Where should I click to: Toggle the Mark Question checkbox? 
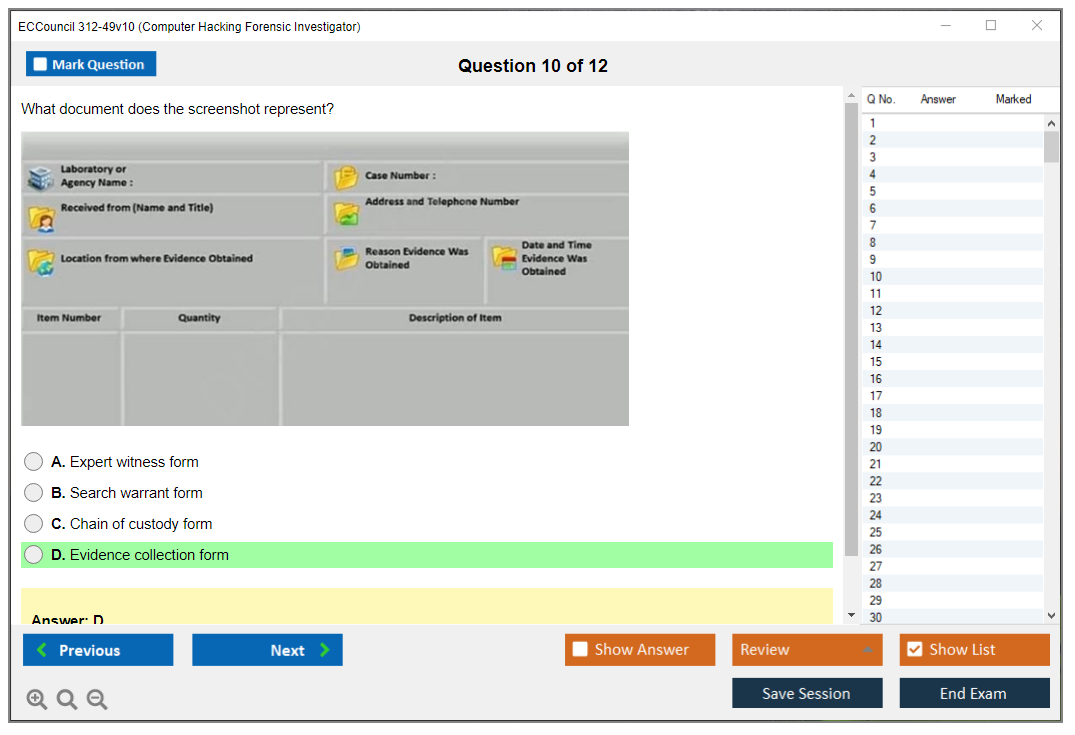pyautogui.click(x=41, y=65)
